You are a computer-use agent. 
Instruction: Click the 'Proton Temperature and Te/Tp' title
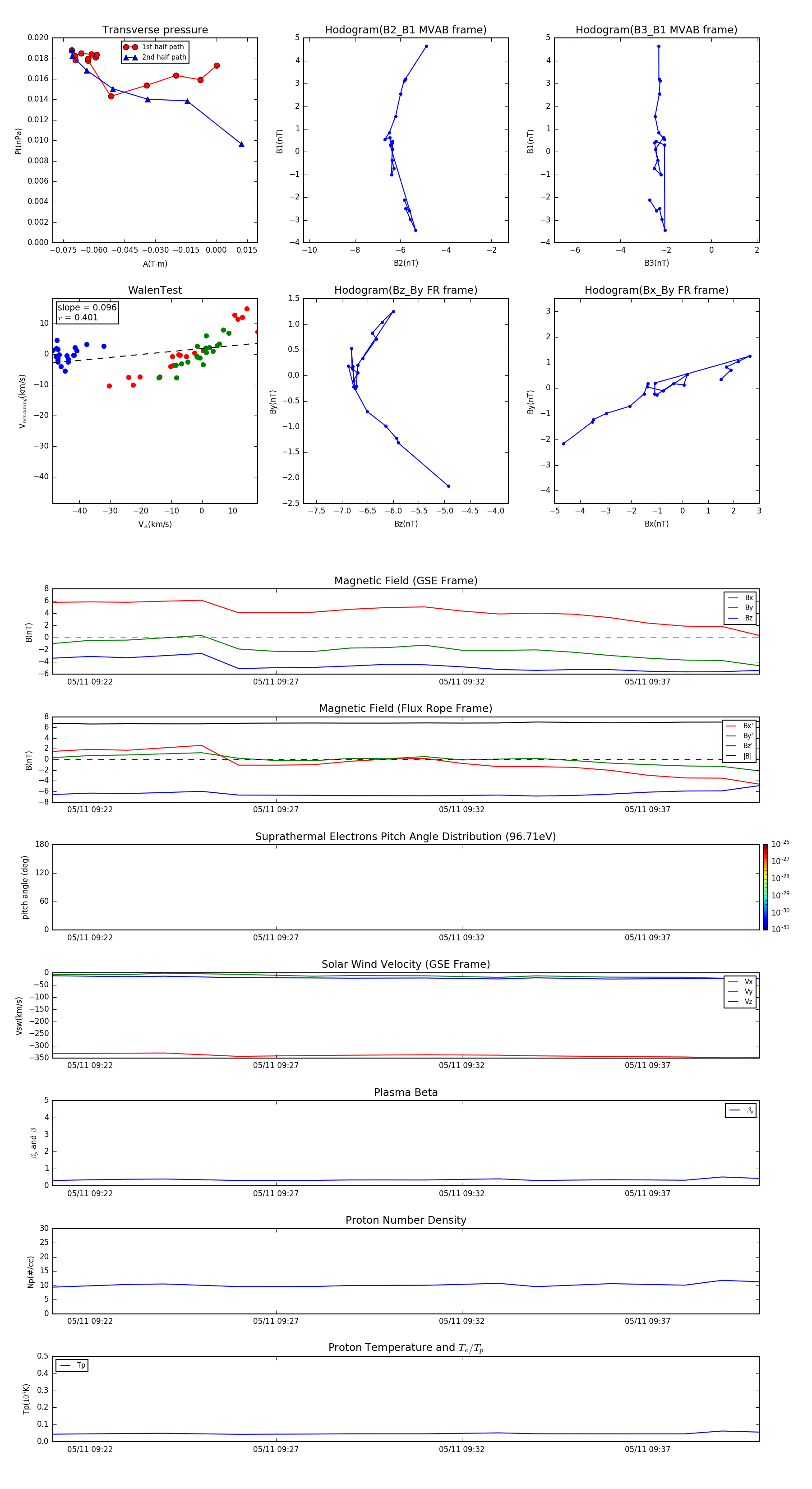pyautogui.click(x=406, y=1348)
